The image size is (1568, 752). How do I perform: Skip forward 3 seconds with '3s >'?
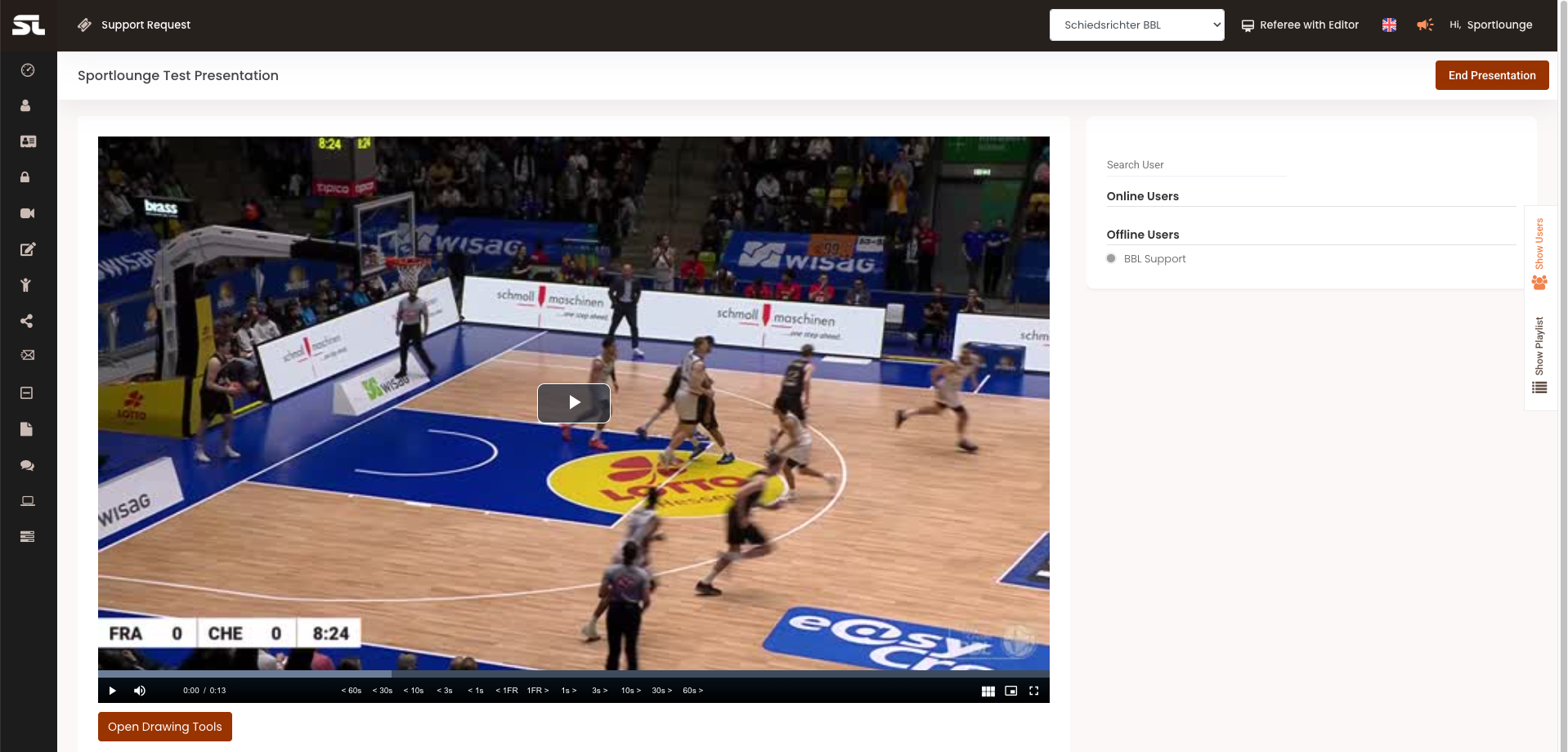pyautogui.click(x=600, y=692)
